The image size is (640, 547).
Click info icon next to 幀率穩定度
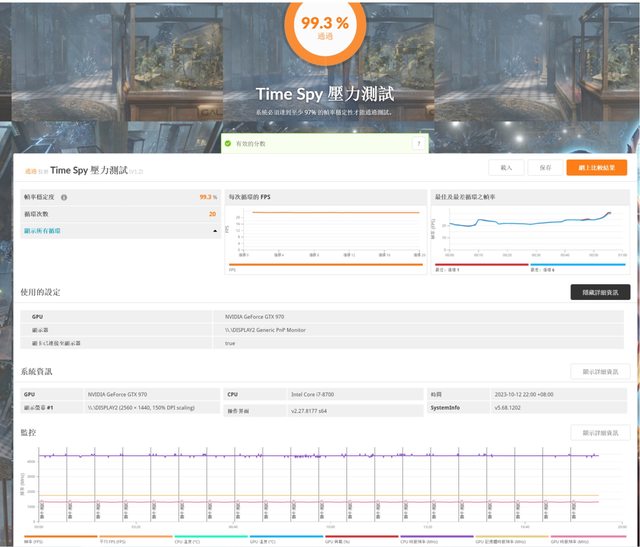tap(64, 198)
